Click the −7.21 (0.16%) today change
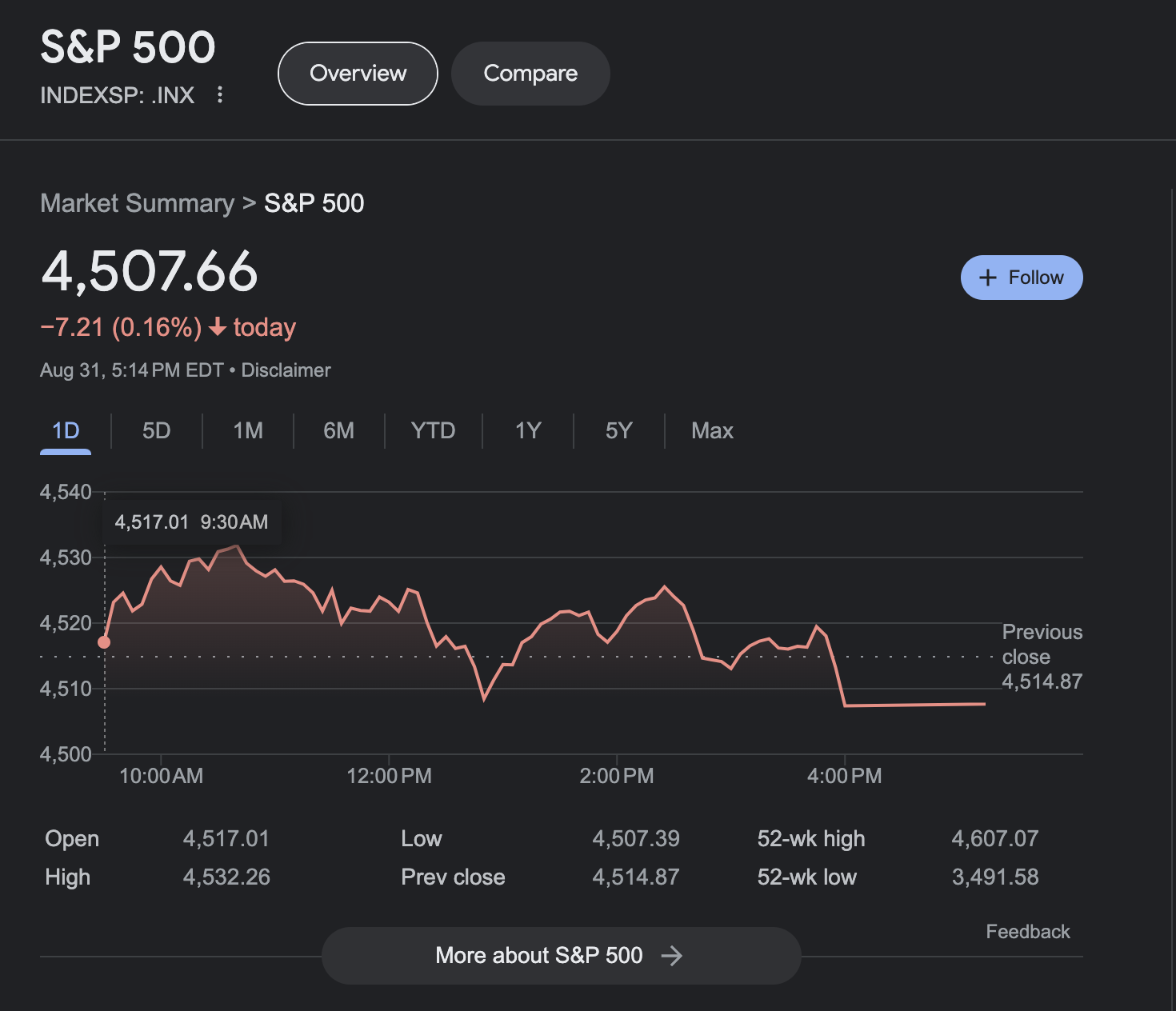The height and width of the screenshot is (1011, 1176). pos(168,327)
